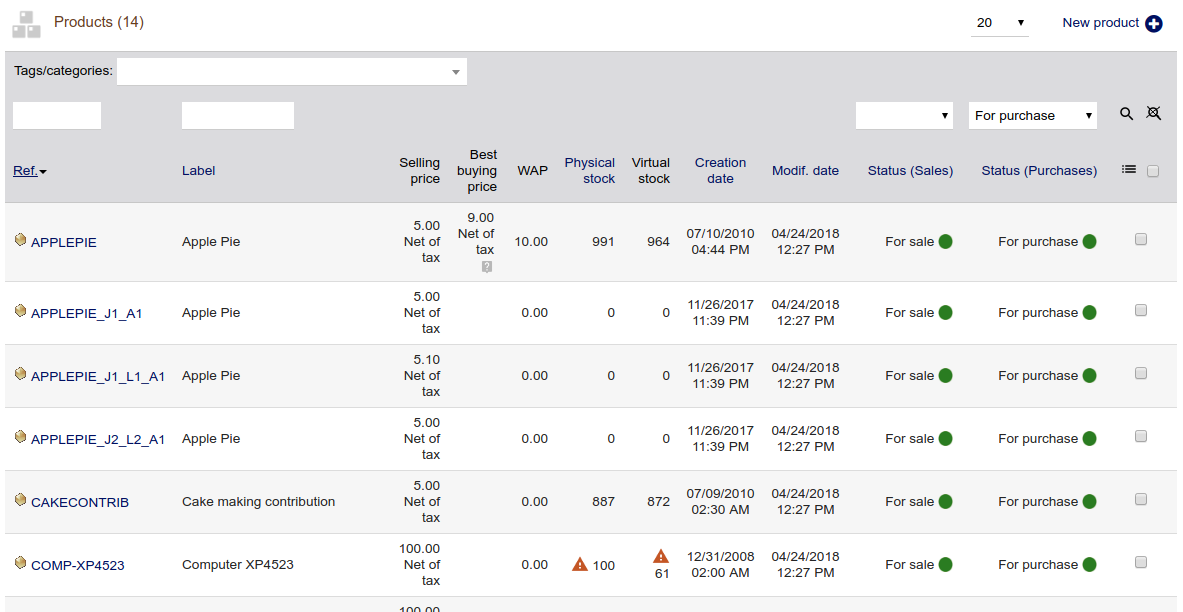Open the APPLEPIE_J1_L1_A1 product link

(x=98, y=377)
